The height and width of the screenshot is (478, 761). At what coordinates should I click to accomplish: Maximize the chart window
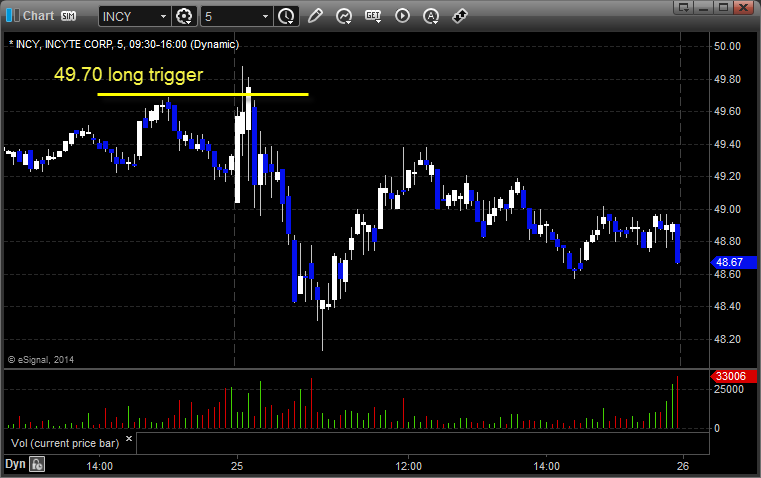(x=724, y=7)
